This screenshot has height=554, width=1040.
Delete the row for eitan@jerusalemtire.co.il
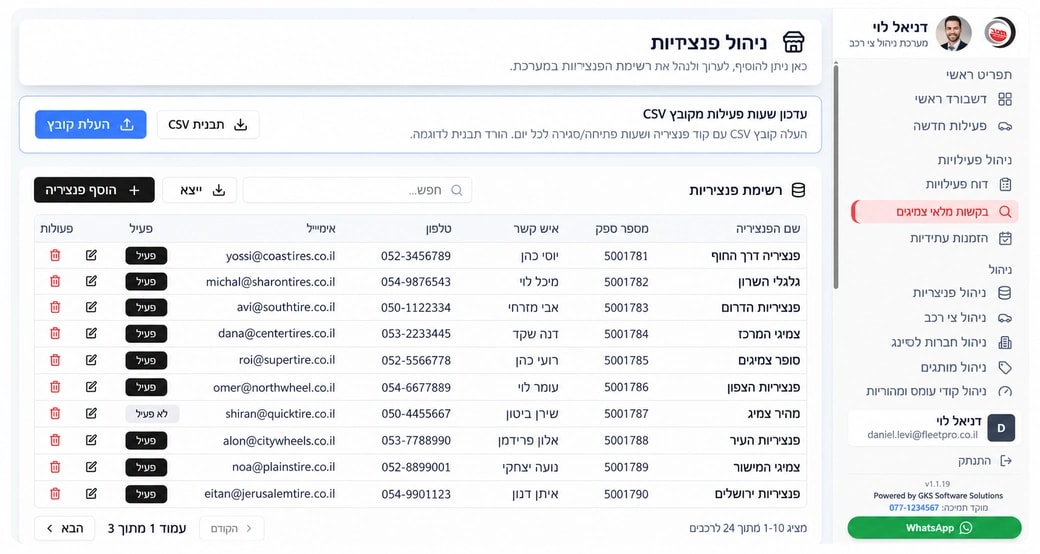pyautogui.click(x=55, y=494)
